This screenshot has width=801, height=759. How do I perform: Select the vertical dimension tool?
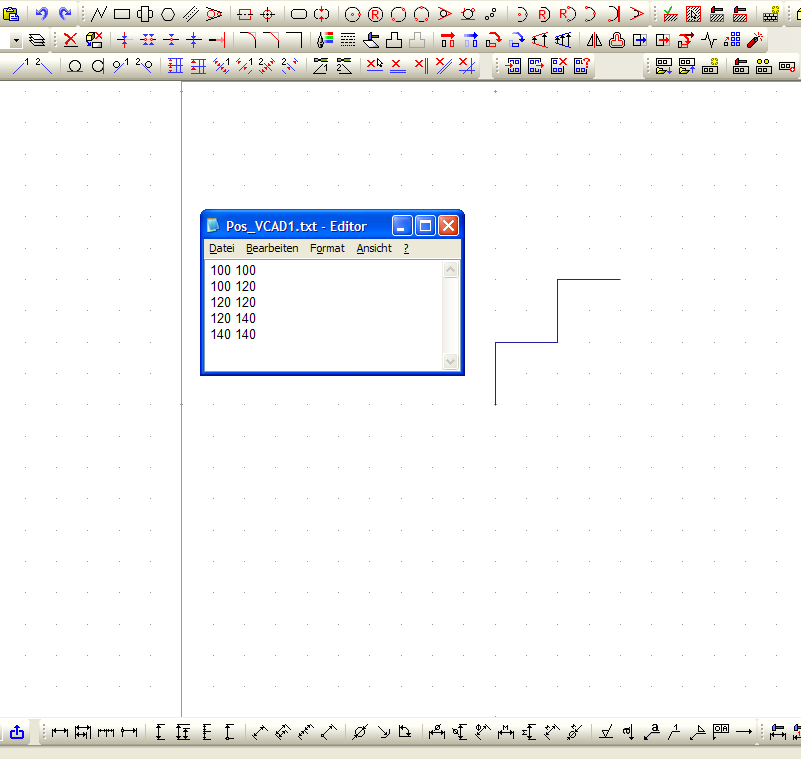point(160,732)
